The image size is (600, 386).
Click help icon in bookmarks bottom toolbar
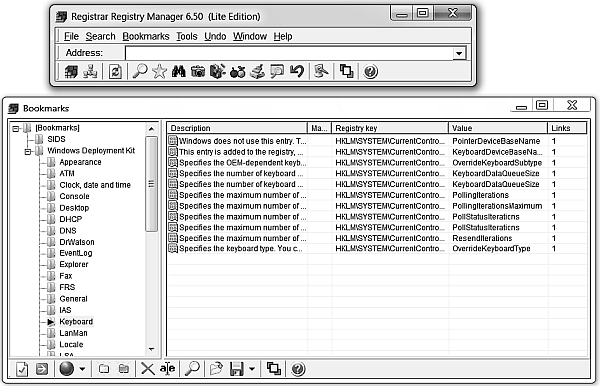click(x=298, y=369)
